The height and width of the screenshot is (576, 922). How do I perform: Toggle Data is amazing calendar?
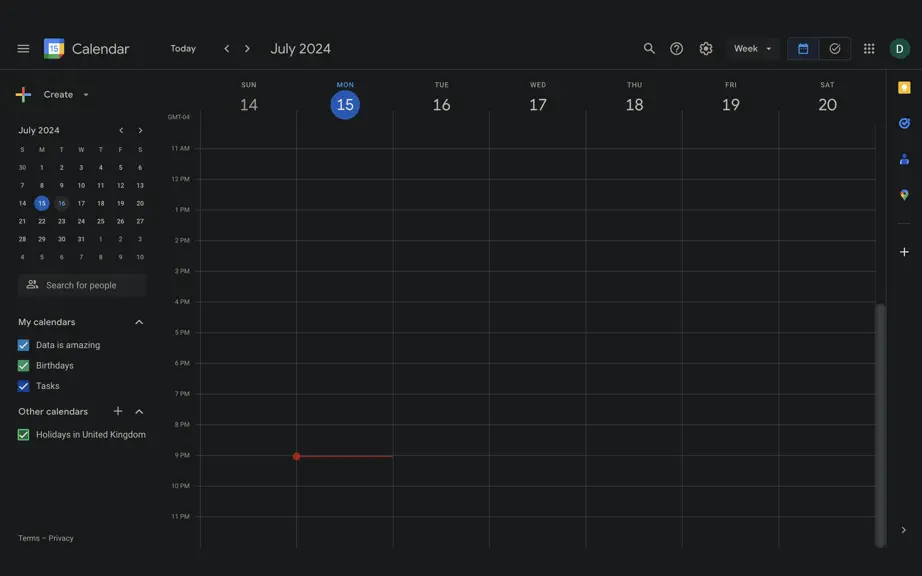pos(24,345)
